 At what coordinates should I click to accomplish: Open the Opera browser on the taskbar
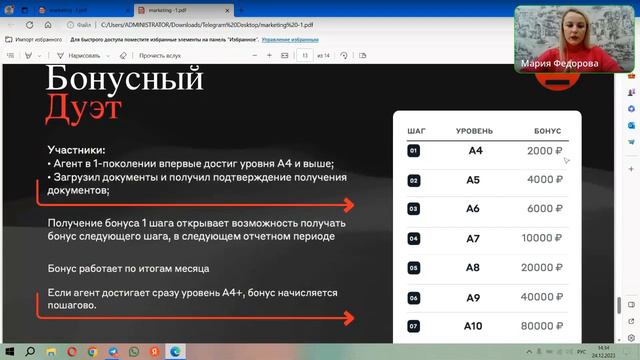[x=72, y=351]
